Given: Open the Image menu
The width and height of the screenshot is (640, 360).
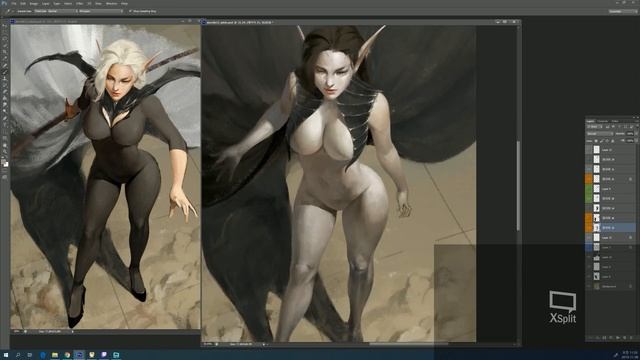Looking at the screenshot, I should pos(33,4).
